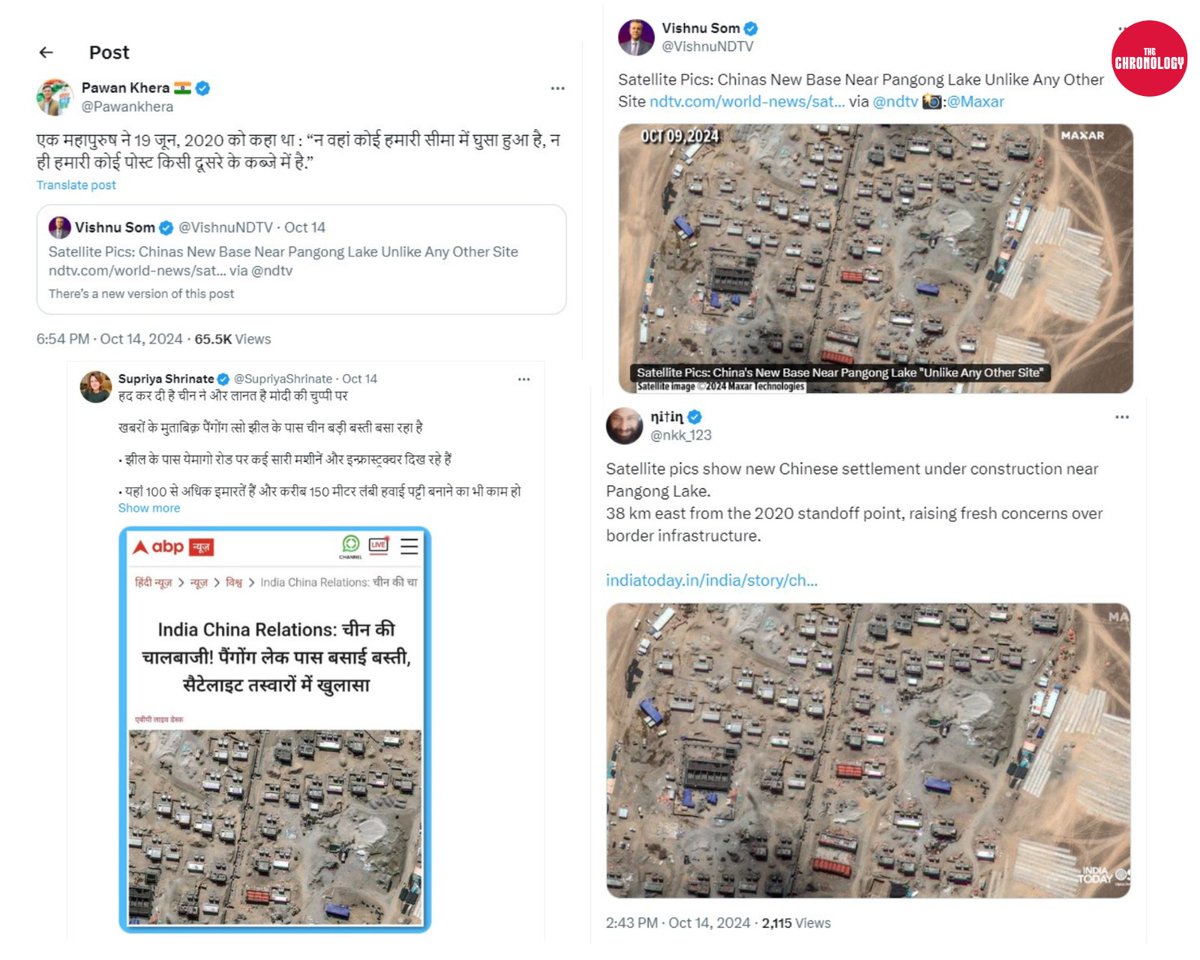
Task: Go back using the arrow next to Post
Action: point(45,52)
